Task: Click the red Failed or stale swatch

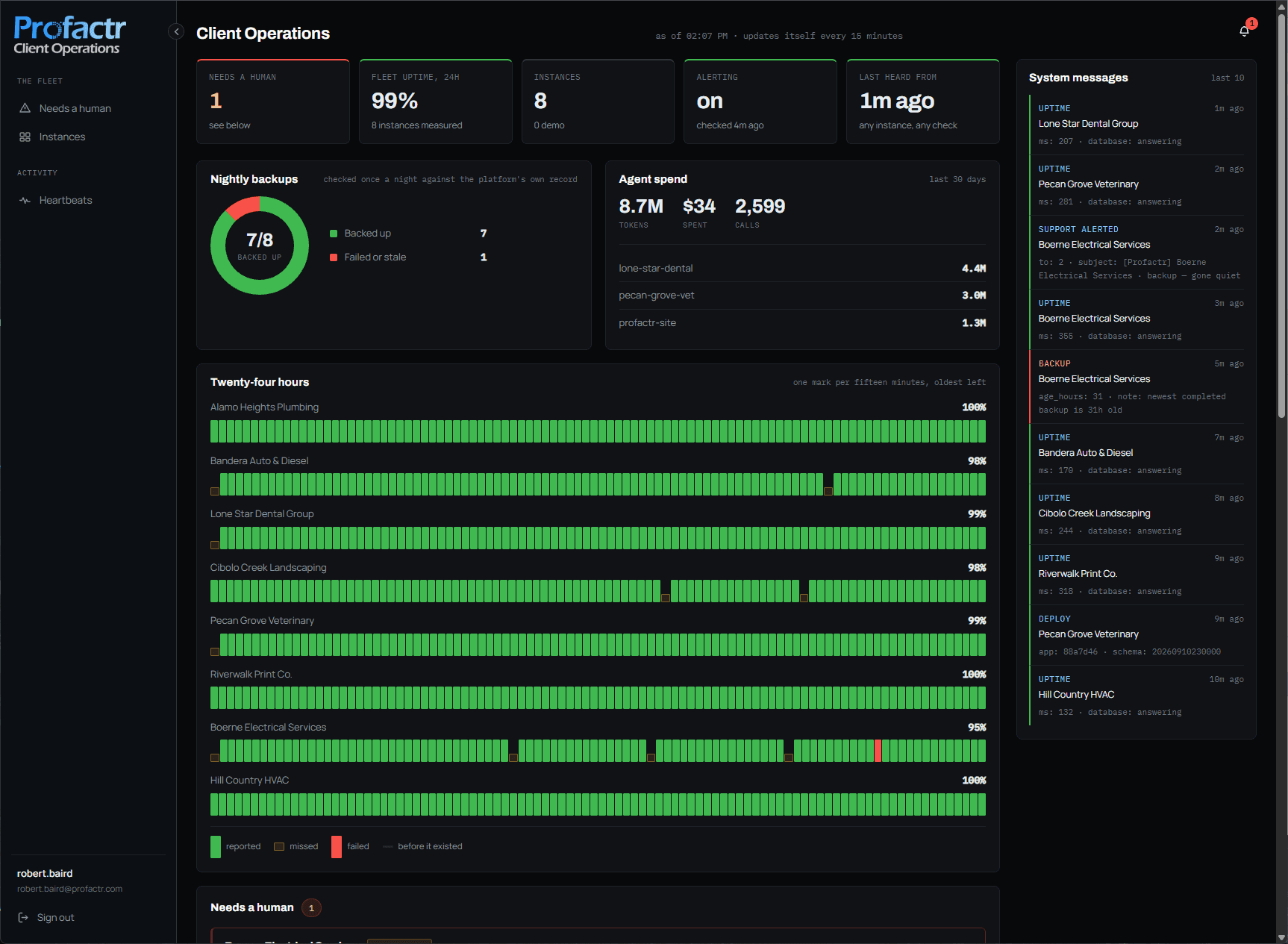Action: tap(334, 257)
